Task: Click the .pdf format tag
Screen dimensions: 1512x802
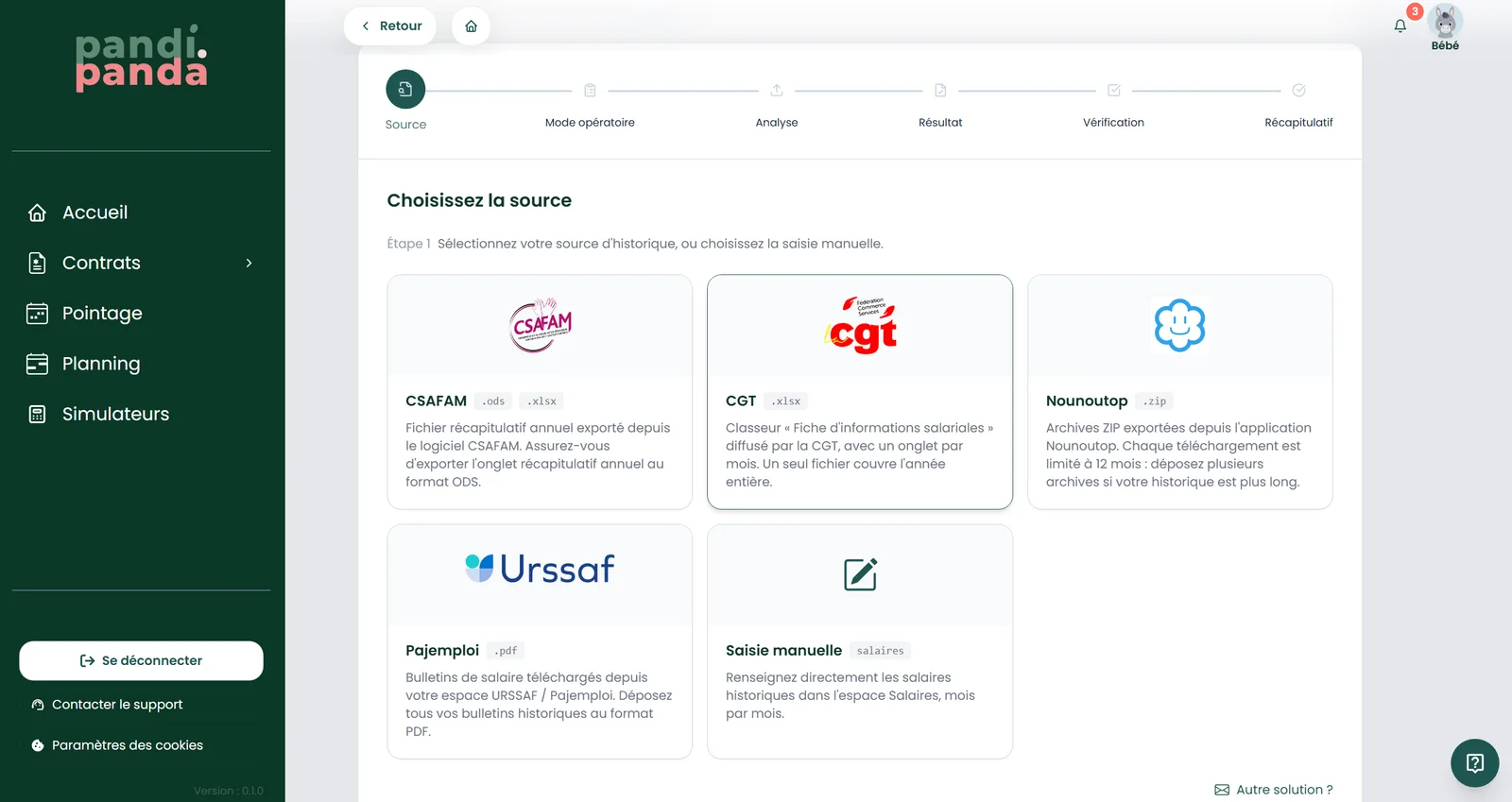Action: pos(507,651)
